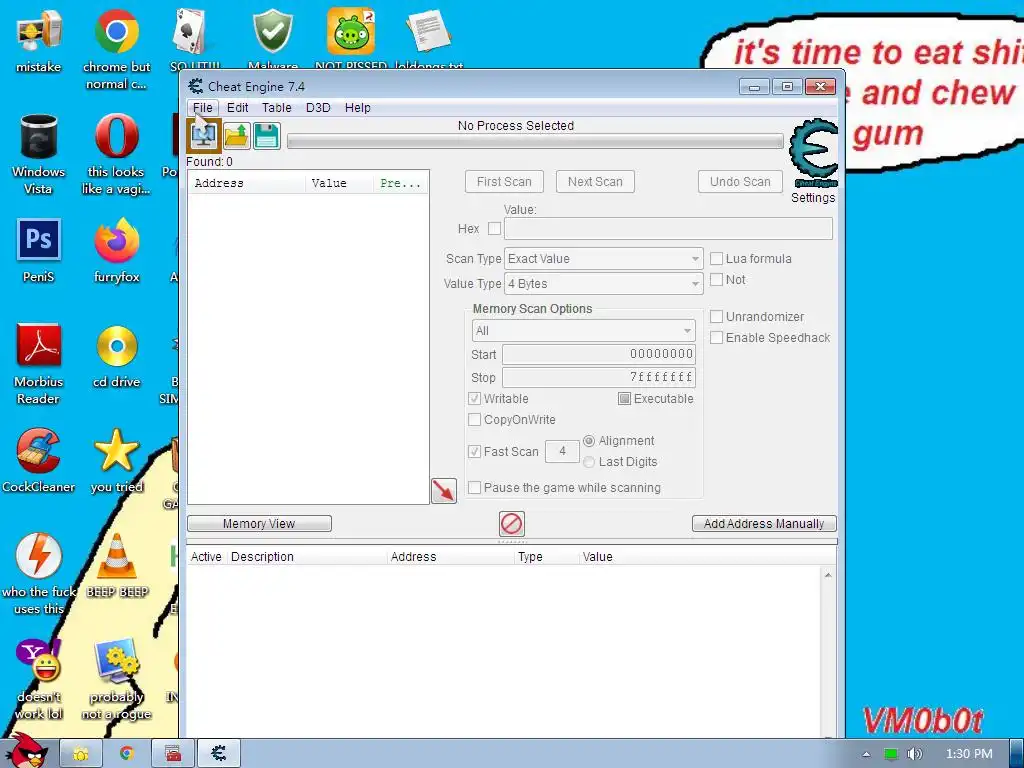Open the Memory Scan Options All dropdown

pyautogui.click(x=583, y=330)
